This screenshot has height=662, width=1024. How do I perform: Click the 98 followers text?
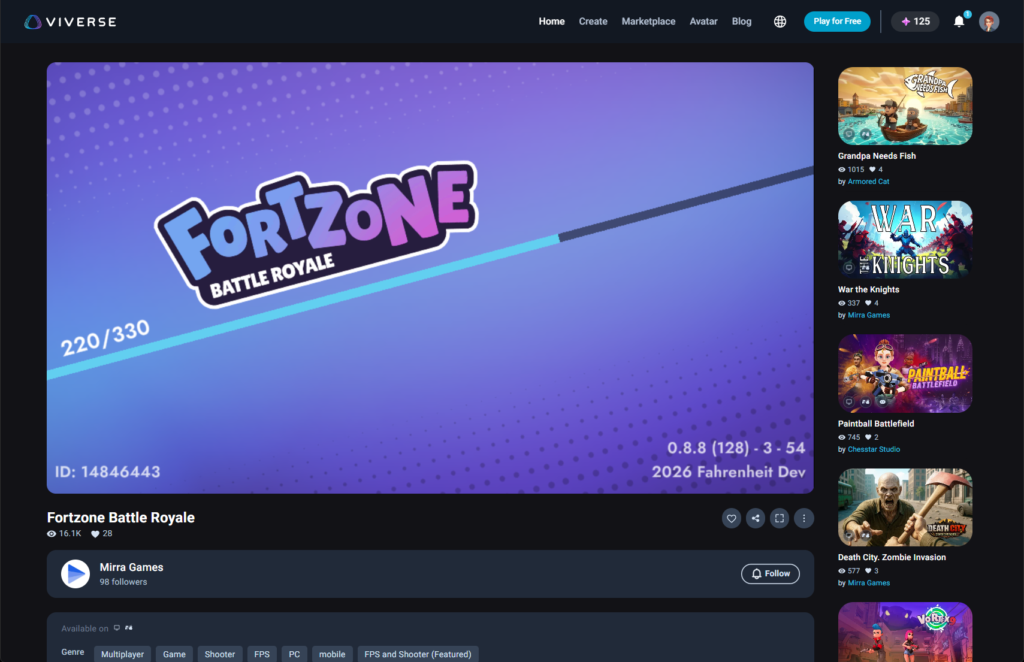123,582
